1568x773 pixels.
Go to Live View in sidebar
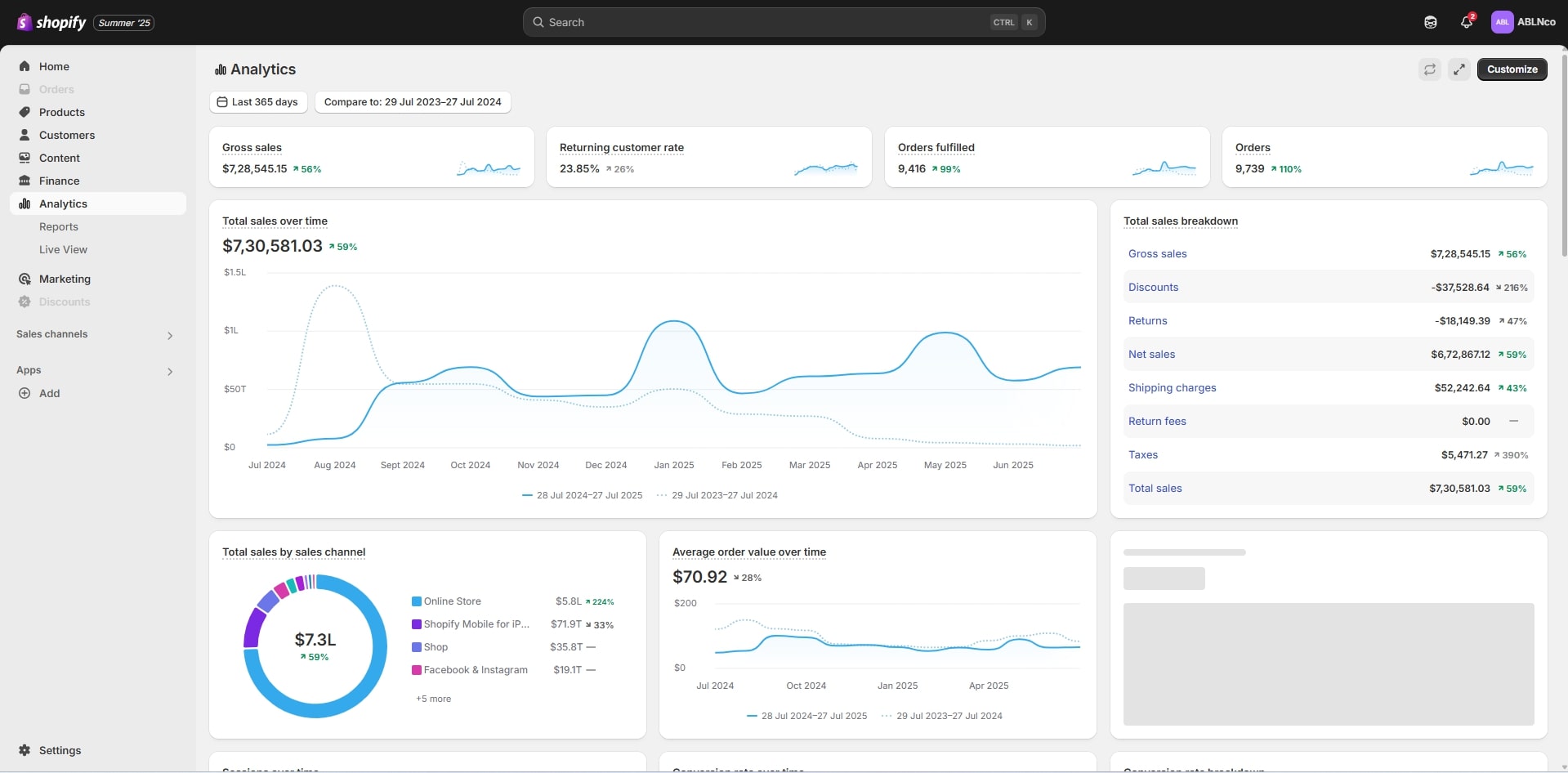[x=63, y=249]
